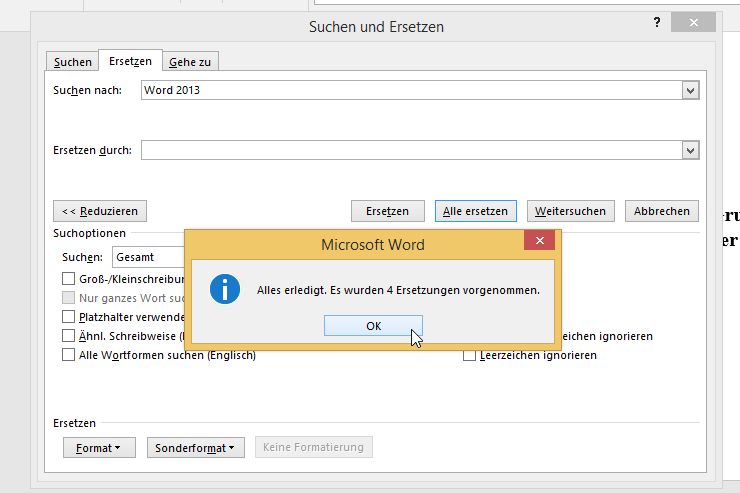Enable Leerzeichen ignorieren checkbox

[469, 355]
